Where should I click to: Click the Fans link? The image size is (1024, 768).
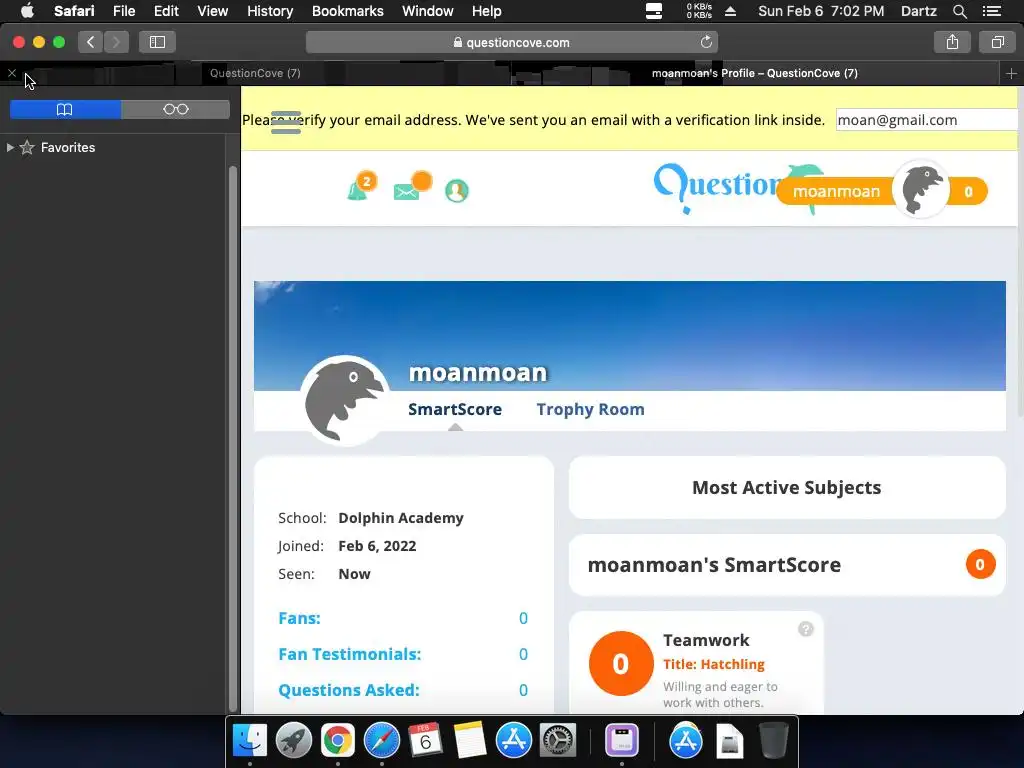click(x=299, y=618)
